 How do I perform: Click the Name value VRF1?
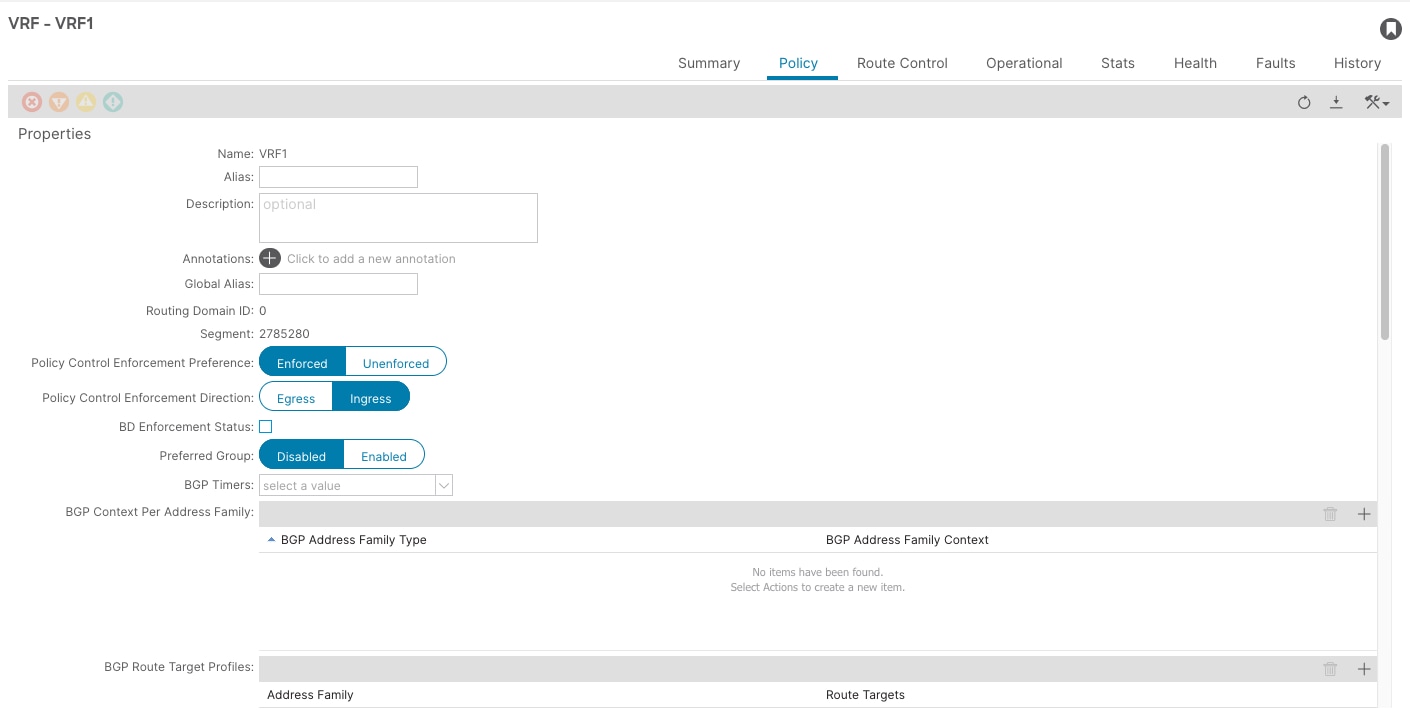click(x=273, y=154)
